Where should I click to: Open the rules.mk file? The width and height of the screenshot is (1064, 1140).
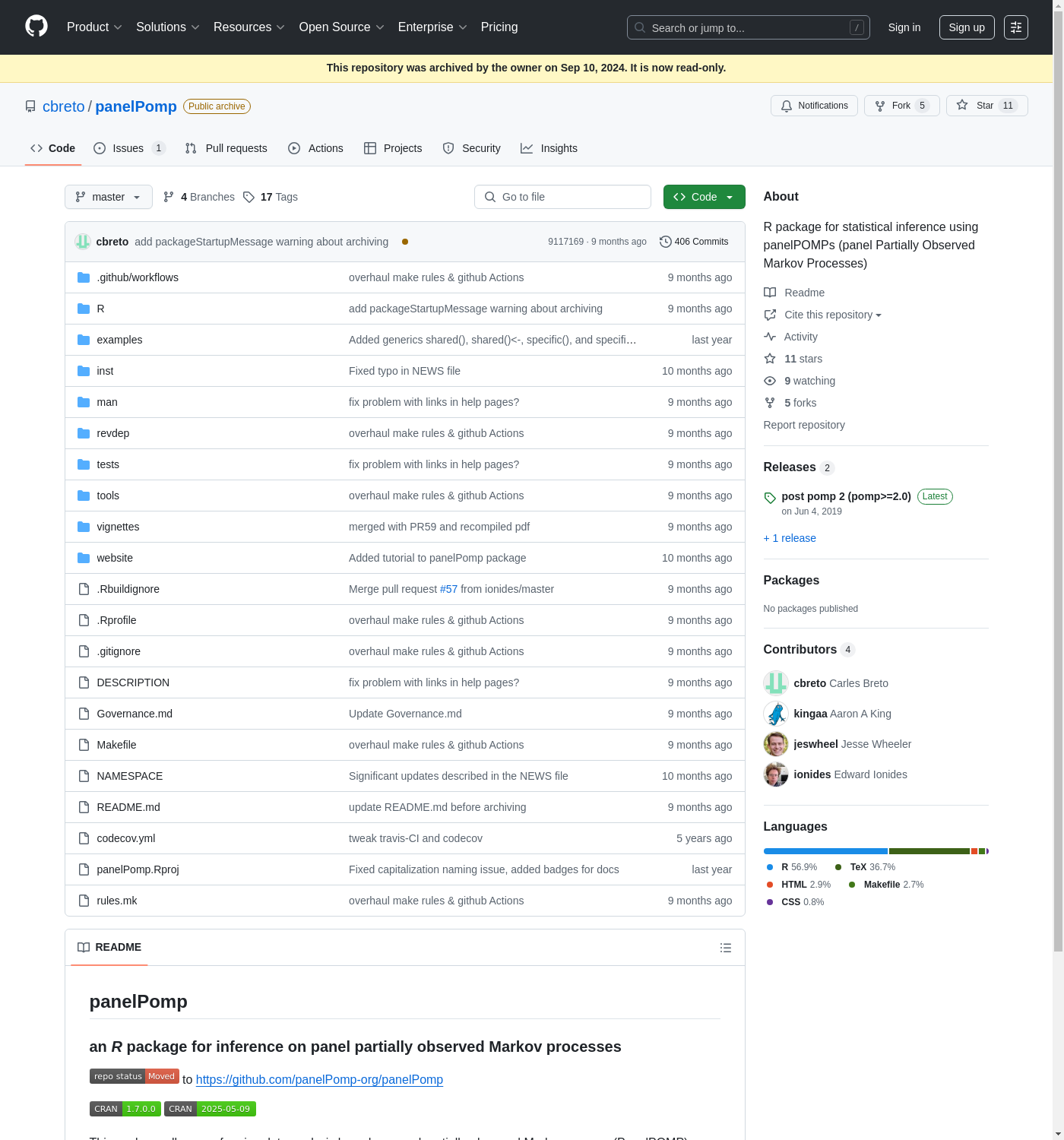click(x=117, y=901)
